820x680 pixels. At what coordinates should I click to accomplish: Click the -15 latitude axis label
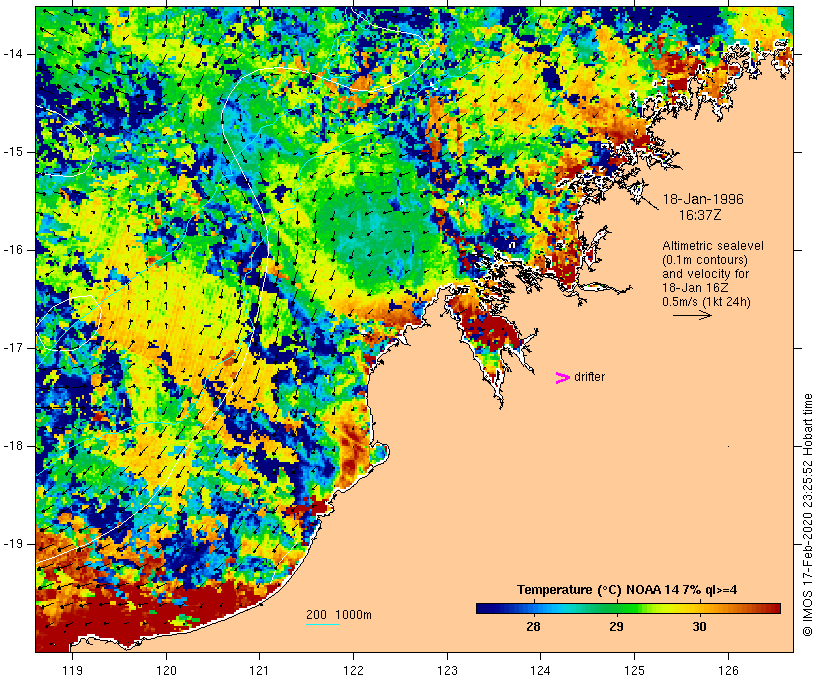pyautogui.click(x=13, y=152)
